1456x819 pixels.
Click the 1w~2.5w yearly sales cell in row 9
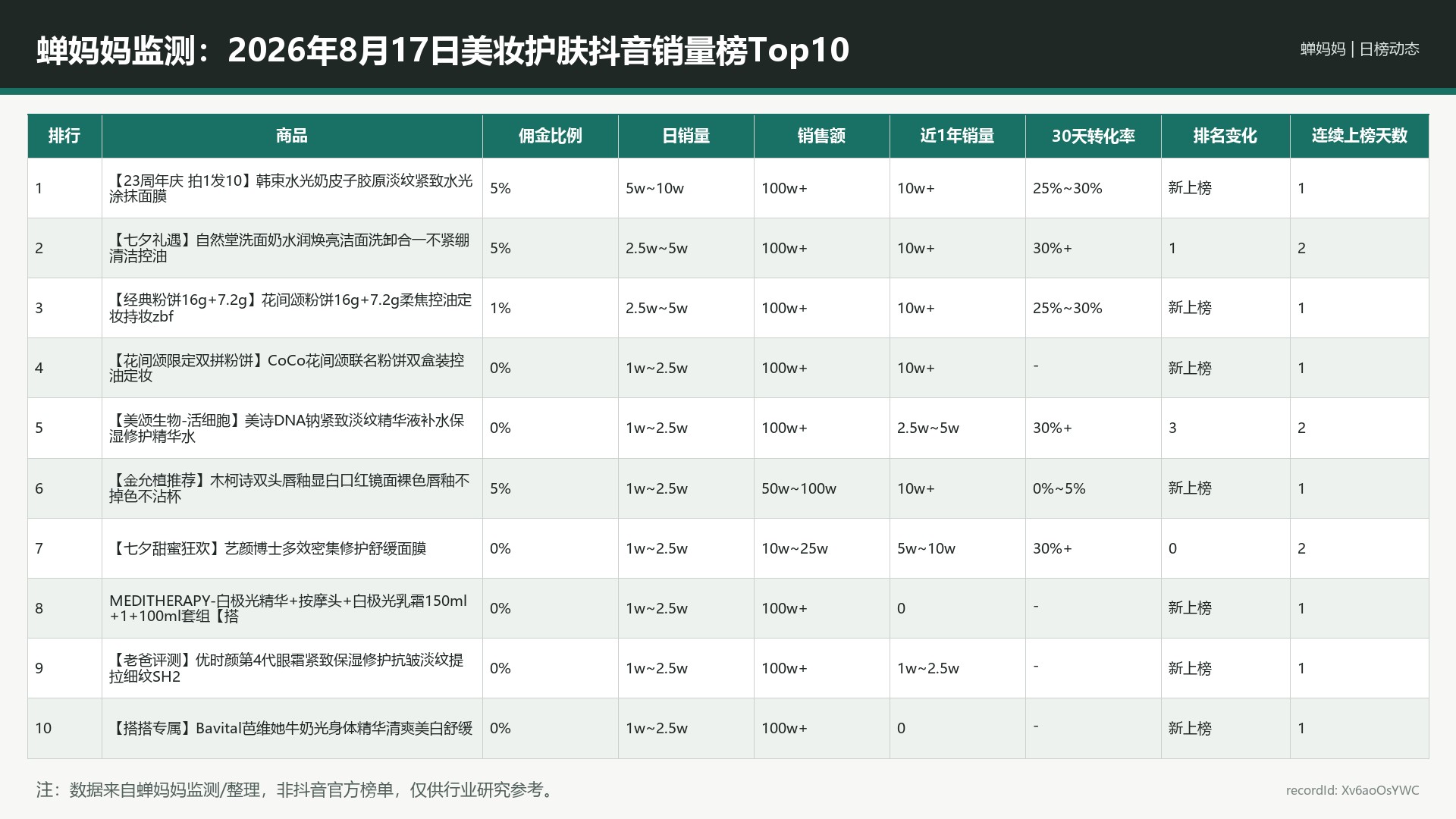point(958,668)
